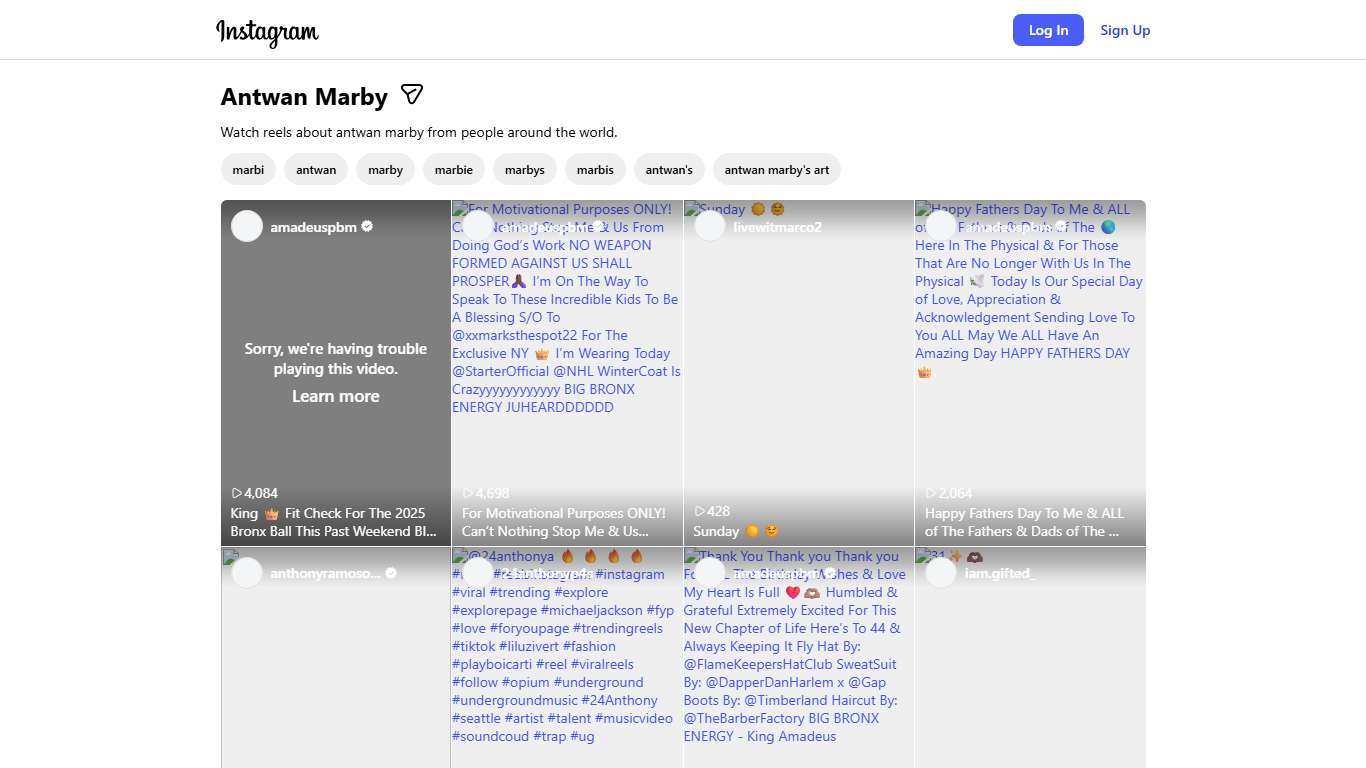
Task: Click the "marbys" tag chip
Action: [525, 170]
